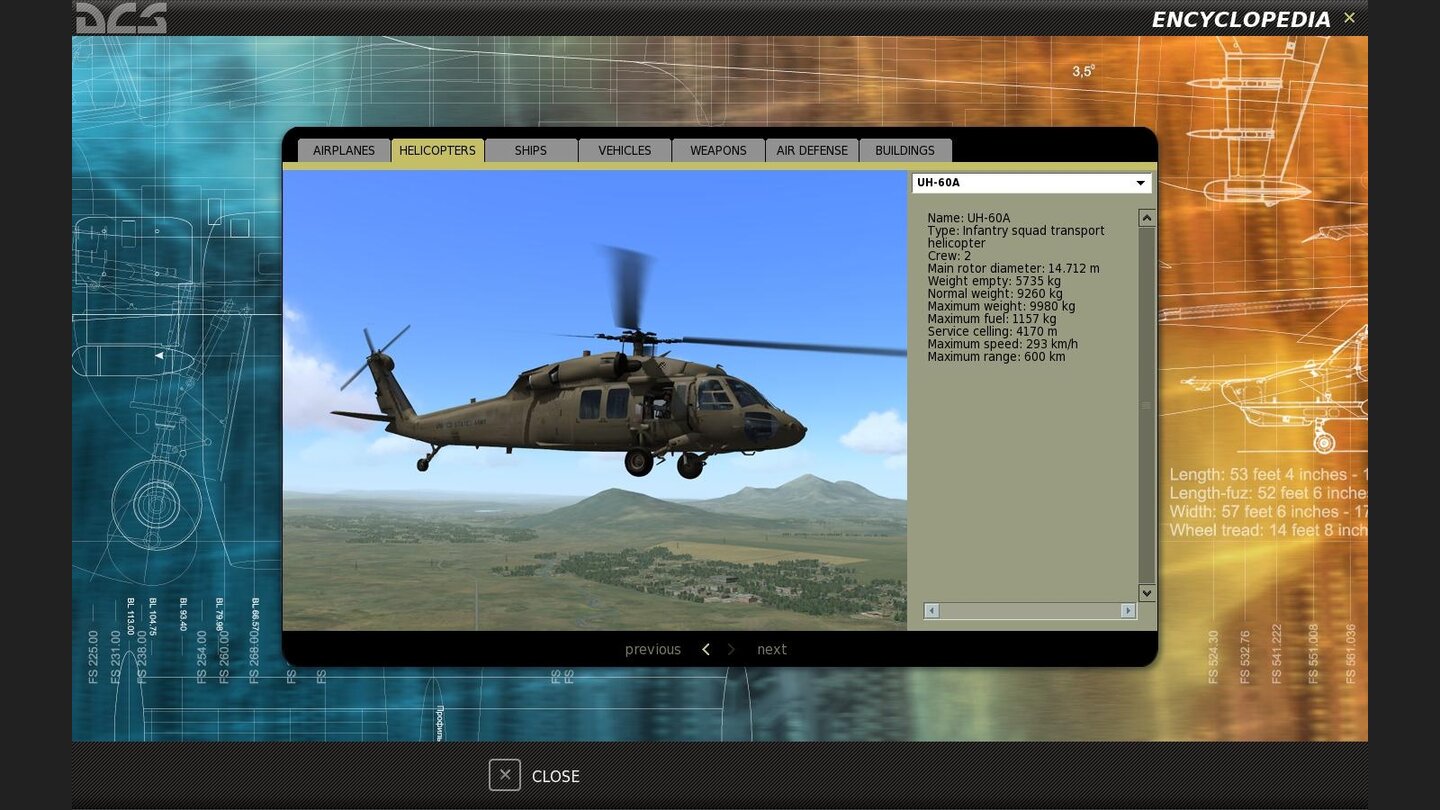This screenshot has height=810, width=1440.
Task: Click the horizontal scroll right arrow
Action: pos(1128,610)
